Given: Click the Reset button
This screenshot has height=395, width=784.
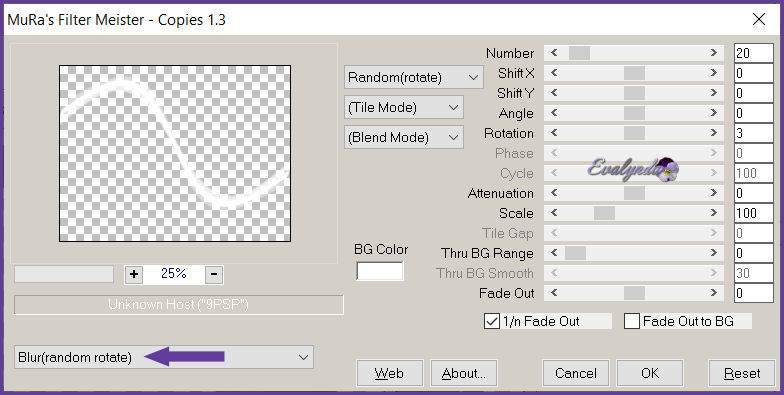Looking at the screenshot, I should 742,374.
